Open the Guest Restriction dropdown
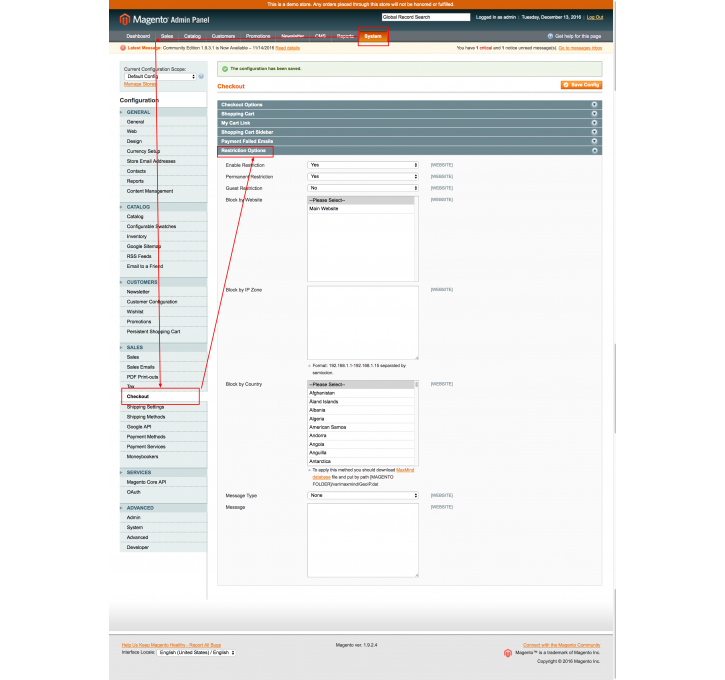The width and height of the screenshot is (725, 680). (363, 188)
